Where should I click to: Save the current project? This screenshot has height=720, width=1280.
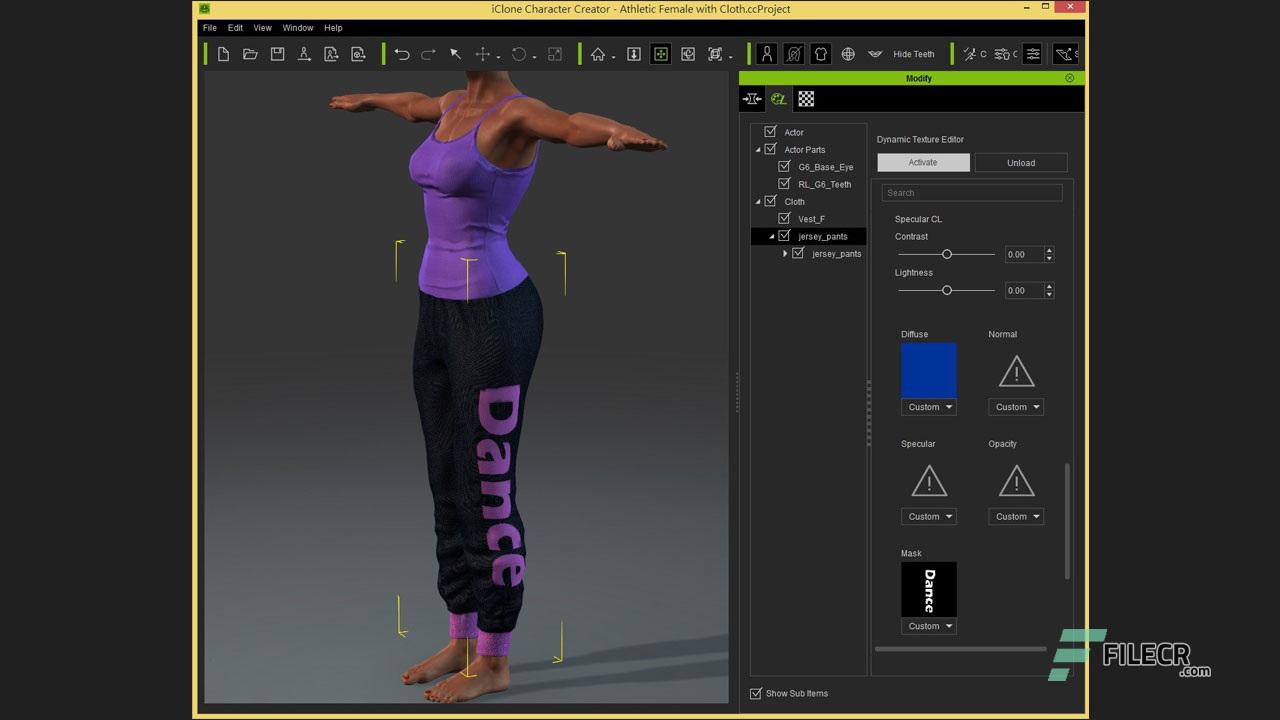[x=277, y=54]
